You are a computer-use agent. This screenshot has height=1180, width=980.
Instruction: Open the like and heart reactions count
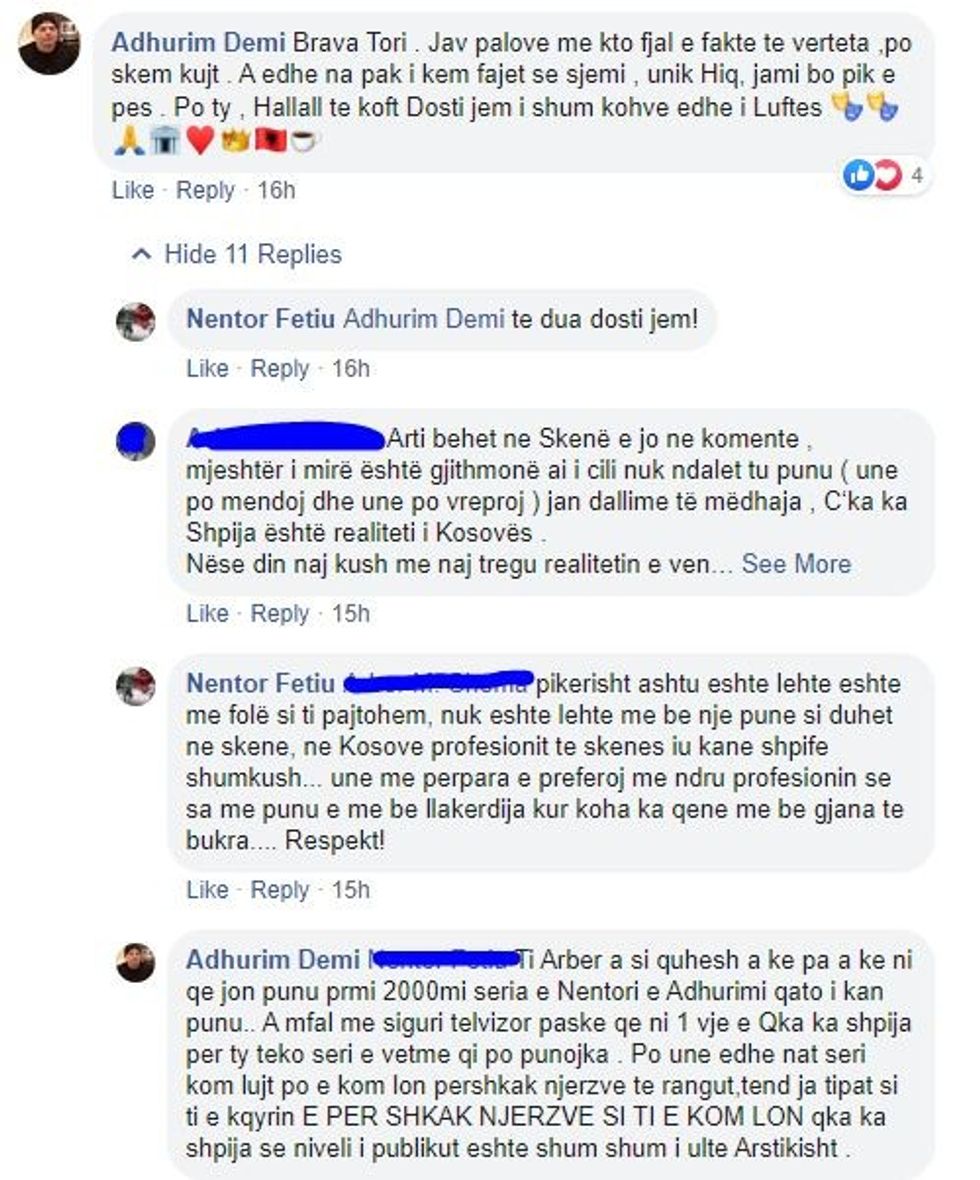click(884, 176)
